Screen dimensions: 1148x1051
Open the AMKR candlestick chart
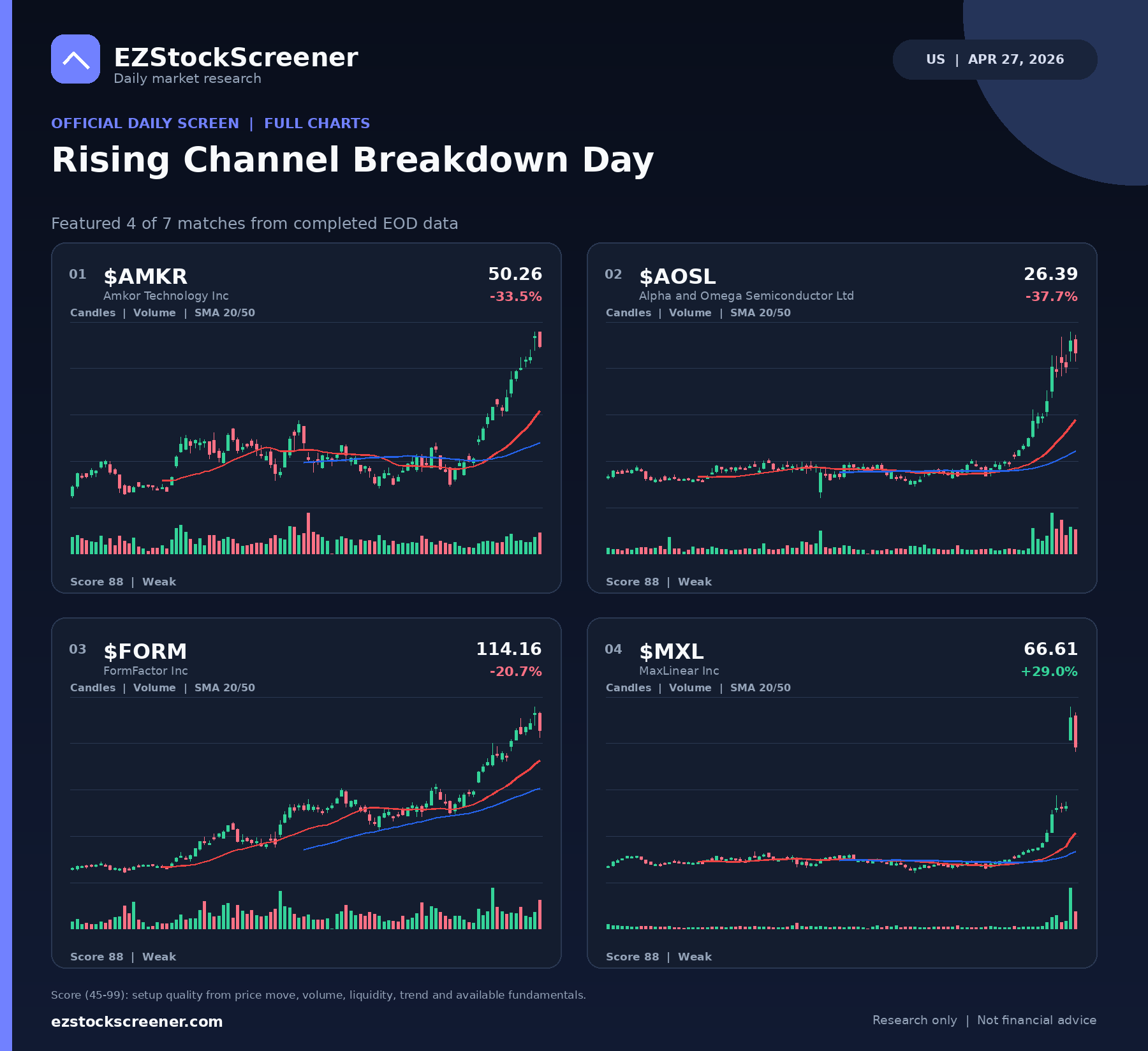coord(306,415)
